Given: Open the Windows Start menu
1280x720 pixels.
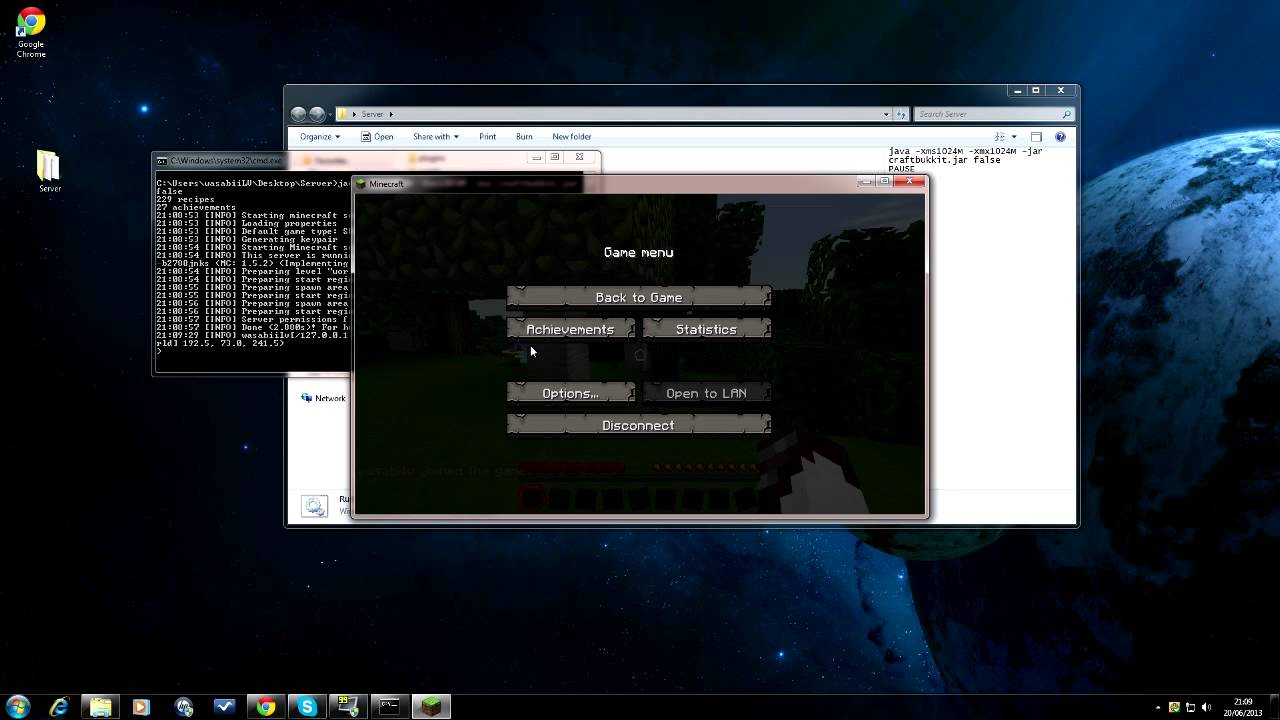Looking at the screenshot, I should (17, 707).
